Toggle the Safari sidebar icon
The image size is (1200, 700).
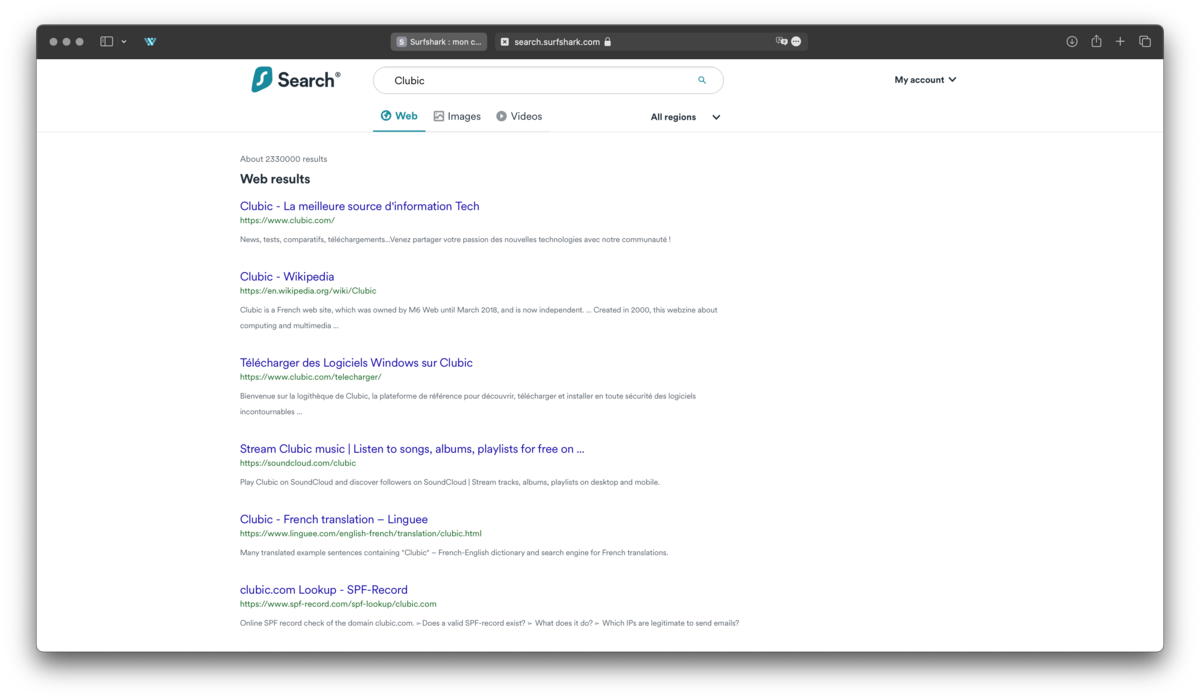[x=107, y=42]
